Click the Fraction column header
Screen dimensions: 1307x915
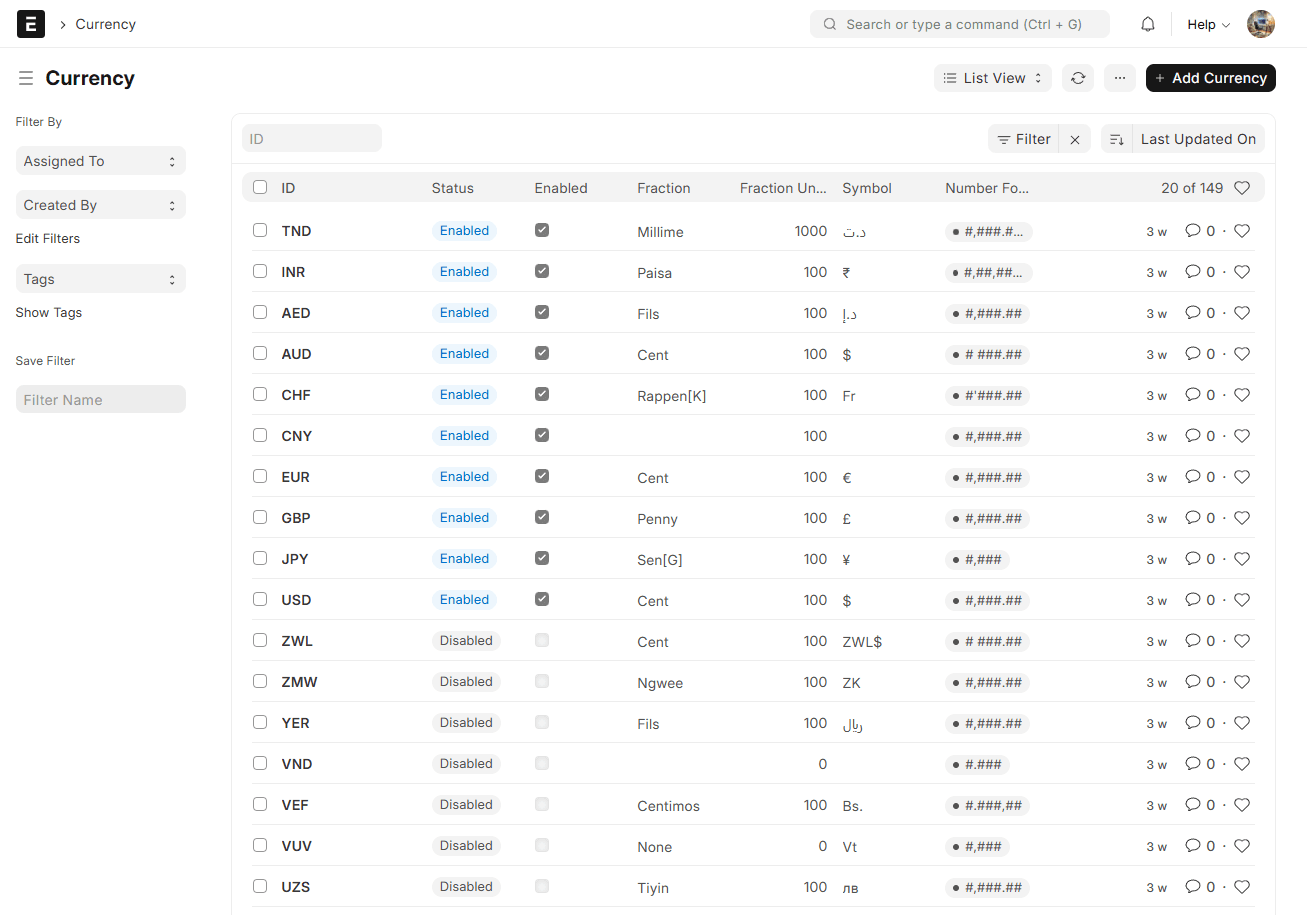[x=664, y=188]
